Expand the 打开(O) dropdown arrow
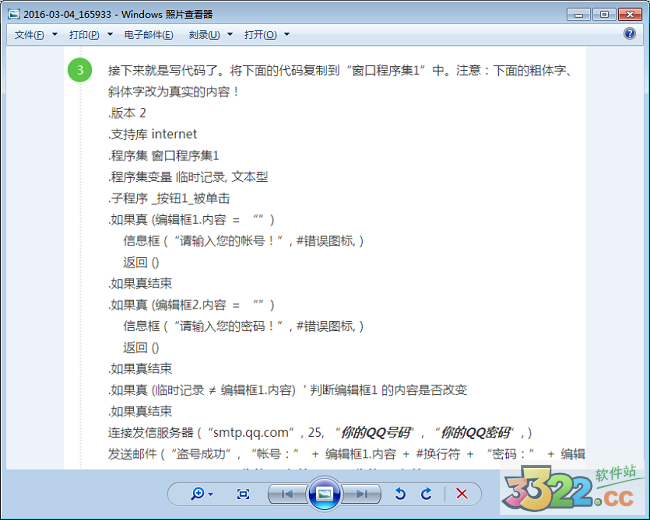650x520 pixels. [287, 34]
